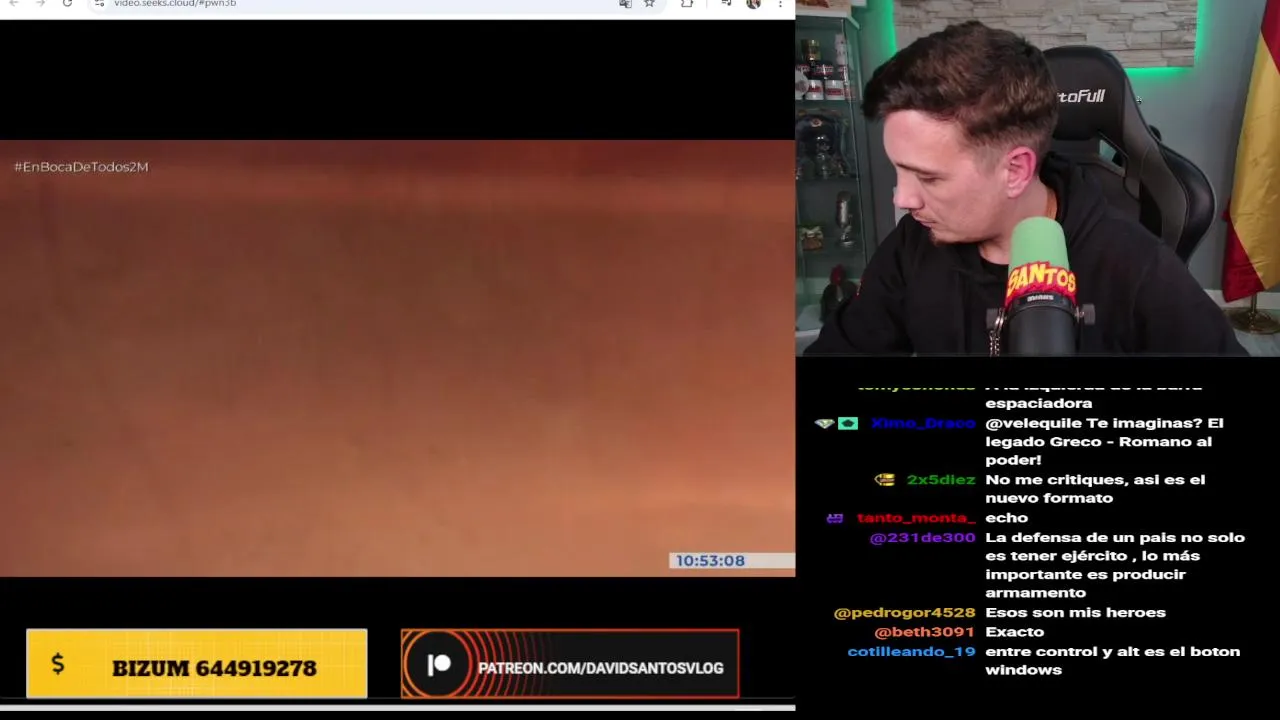The height and width of the screenshot is (720, 1280).
Task: Reload the page with the refresh icon
Action: [x=67, y=4]
